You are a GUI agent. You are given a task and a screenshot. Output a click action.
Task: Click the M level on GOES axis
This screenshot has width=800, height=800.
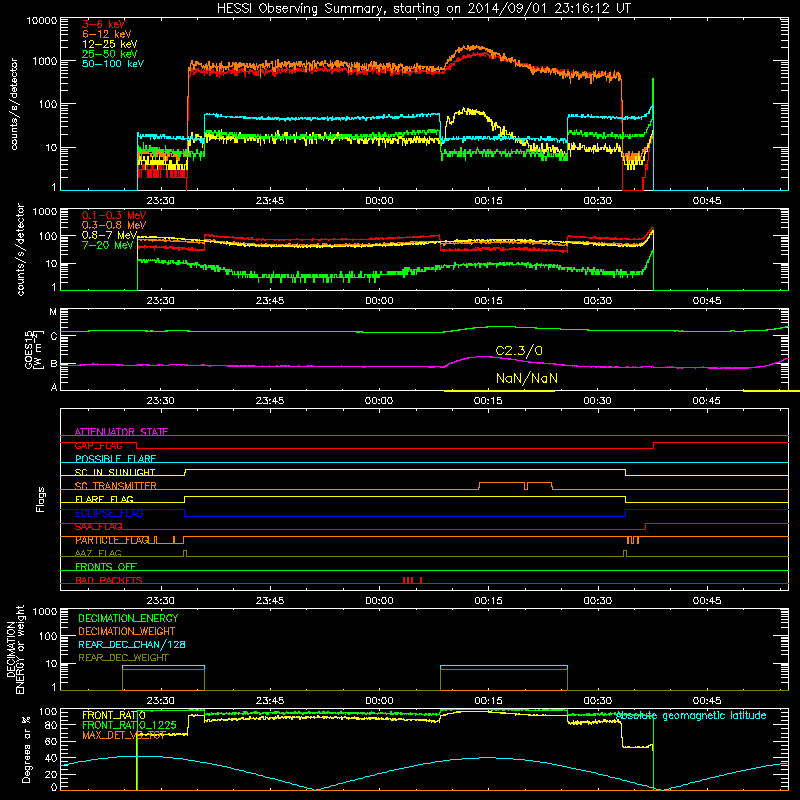(x=53, y=312)
